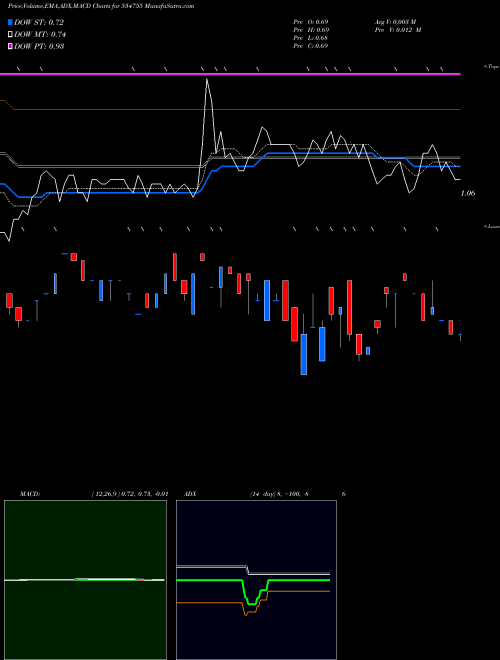Click the 'Avg V: 0.003 M' value
Image resolution: width=500 pixels, height=660 pixels.
tap(395, 21)
